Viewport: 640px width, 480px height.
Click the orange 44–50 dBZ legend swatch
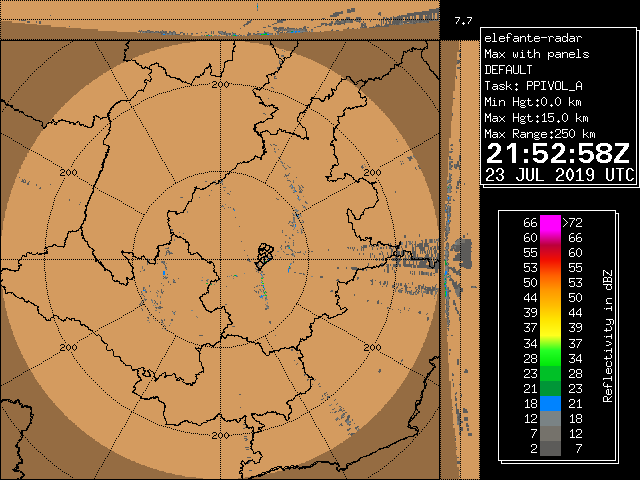tap(550, 297)
